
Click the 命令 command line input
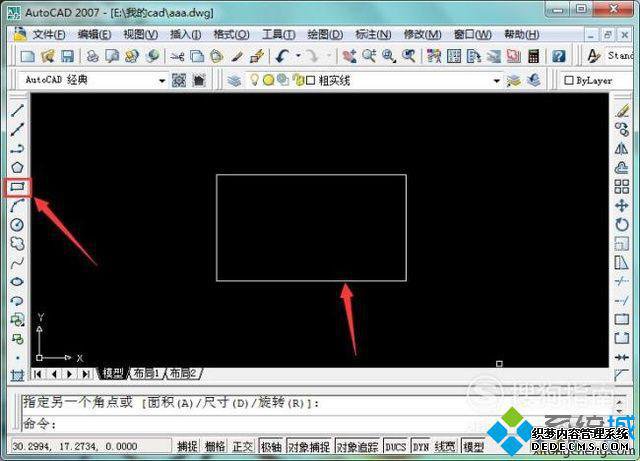(x=318, y=424)
